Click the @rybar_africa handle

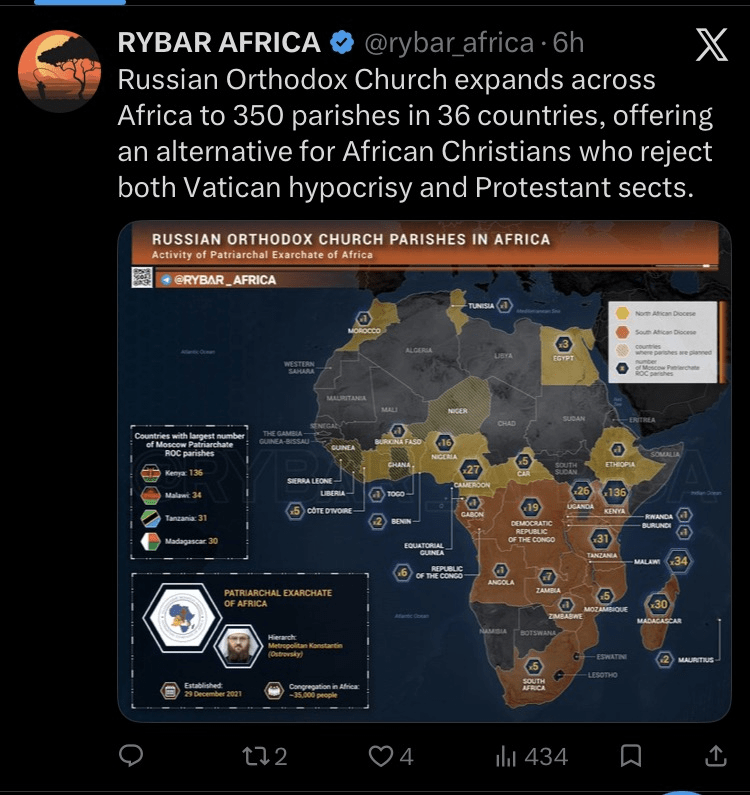click(x=447, y=43)
